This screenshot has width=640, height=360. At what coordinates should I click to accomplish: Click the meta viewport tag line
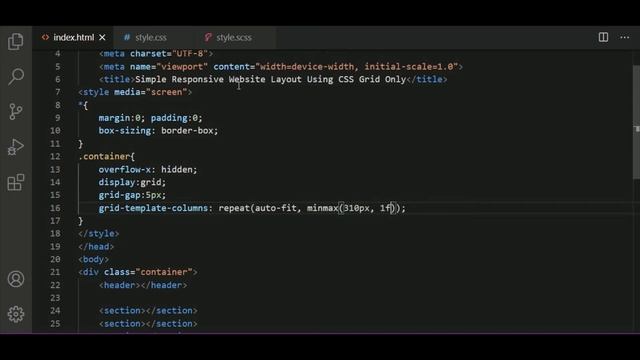tap(281, 67)
